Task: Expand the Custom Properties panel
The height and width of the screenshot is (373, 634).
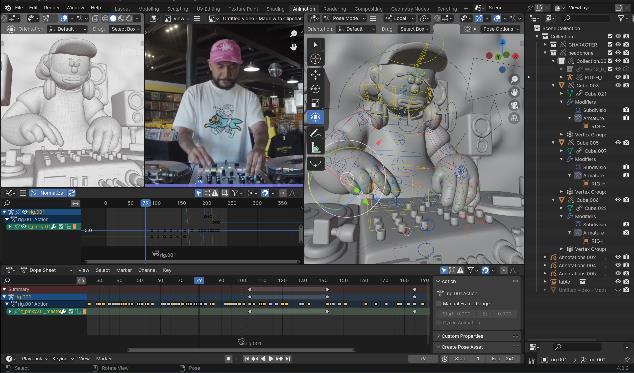Action: pyautogui.click(x=477, y=336)
